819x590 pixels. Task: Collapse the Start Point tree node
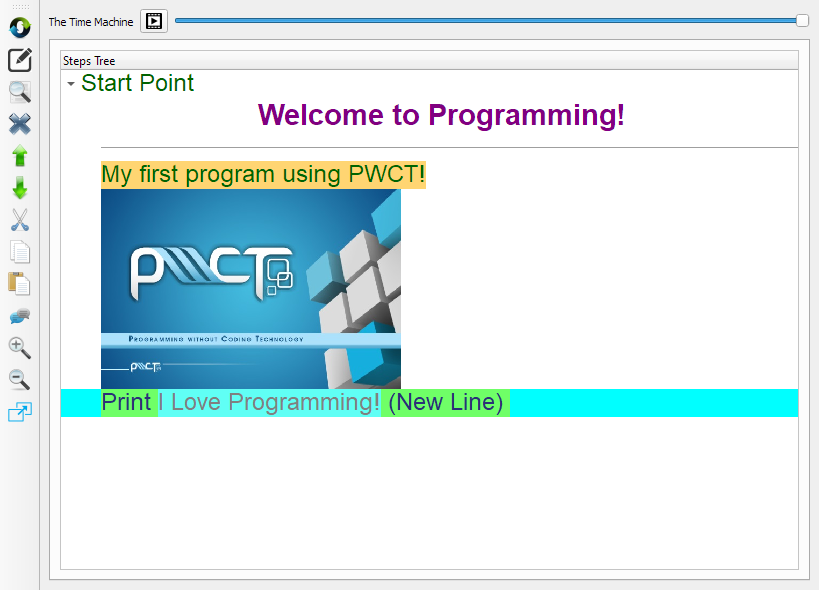point(71,84)
